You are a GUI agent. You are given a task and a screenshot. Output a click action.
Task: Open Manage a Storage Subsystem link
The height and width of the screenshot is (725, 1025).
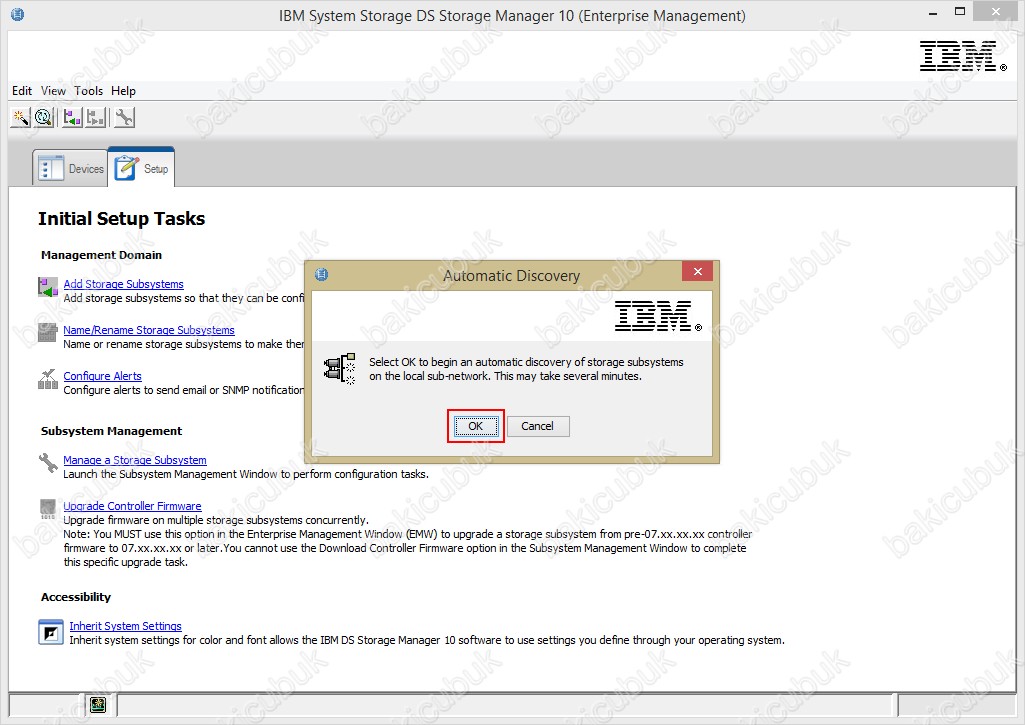coord(135,460)
